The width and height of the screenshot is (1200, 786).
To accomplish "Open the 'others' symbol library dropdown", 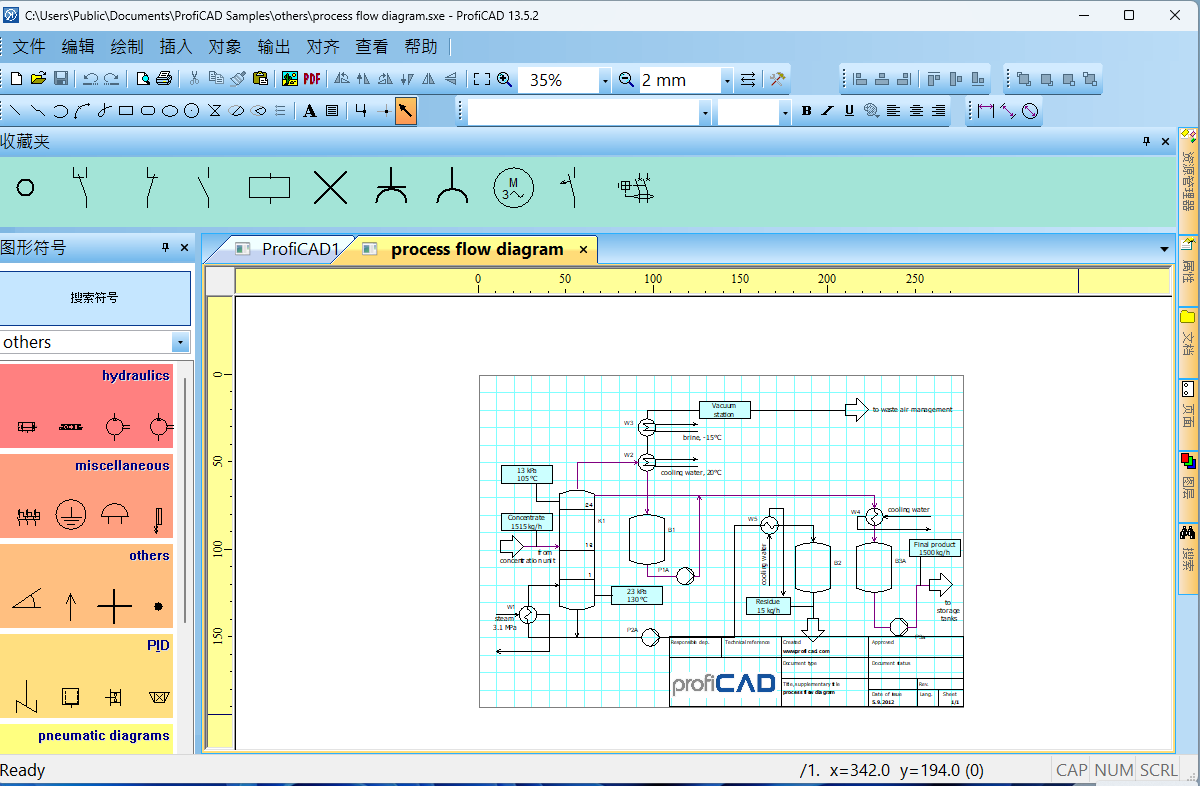I will click(180, 342).
